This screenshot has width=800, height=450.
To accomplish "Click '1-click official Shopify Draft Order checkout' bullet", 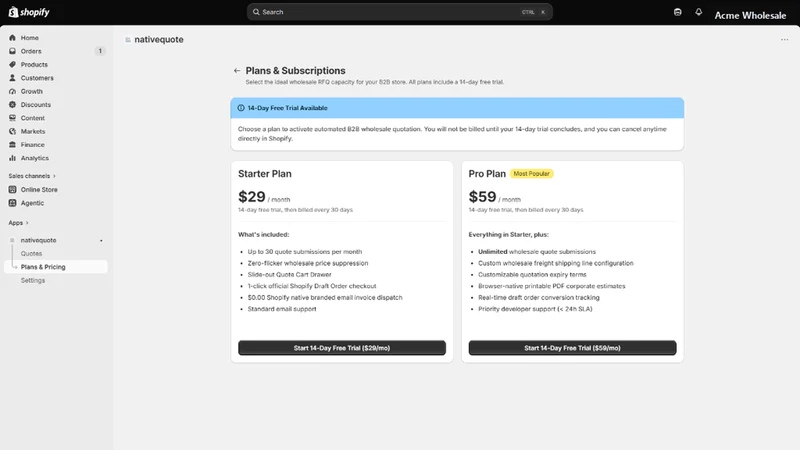I will (312, 286).
